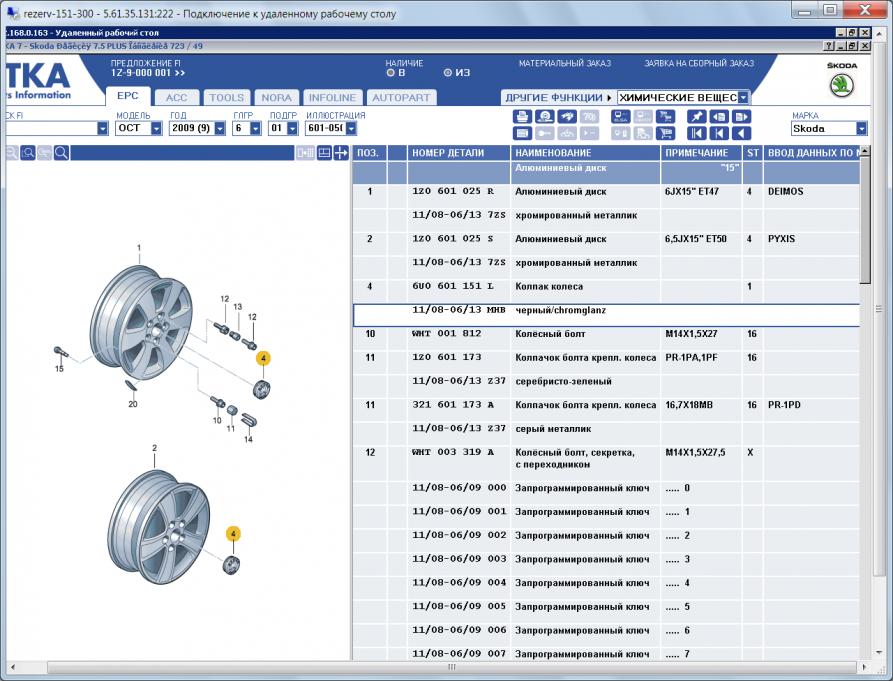The width and height of the screenshot is (893, 681).
Task: Switch to the EPC tab
Action: coord(128,96)
